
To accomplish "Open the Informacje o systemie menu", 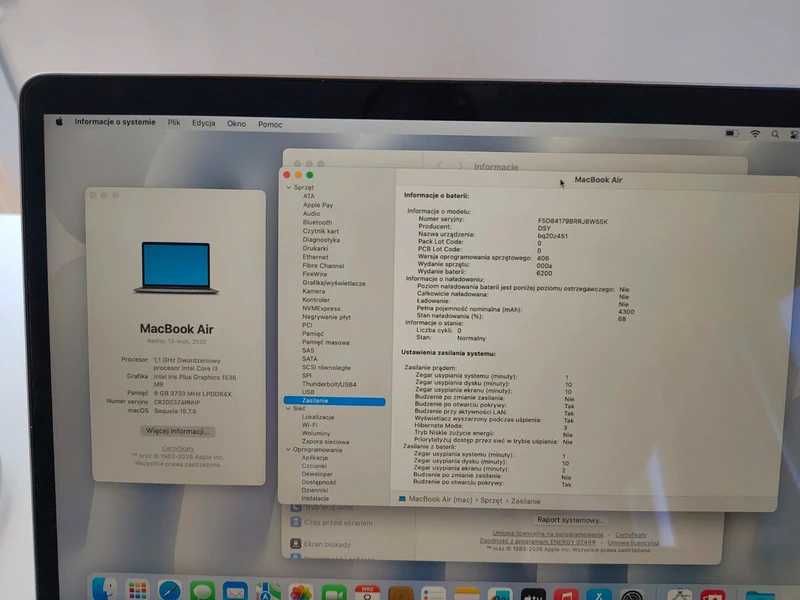I will 115,122.
